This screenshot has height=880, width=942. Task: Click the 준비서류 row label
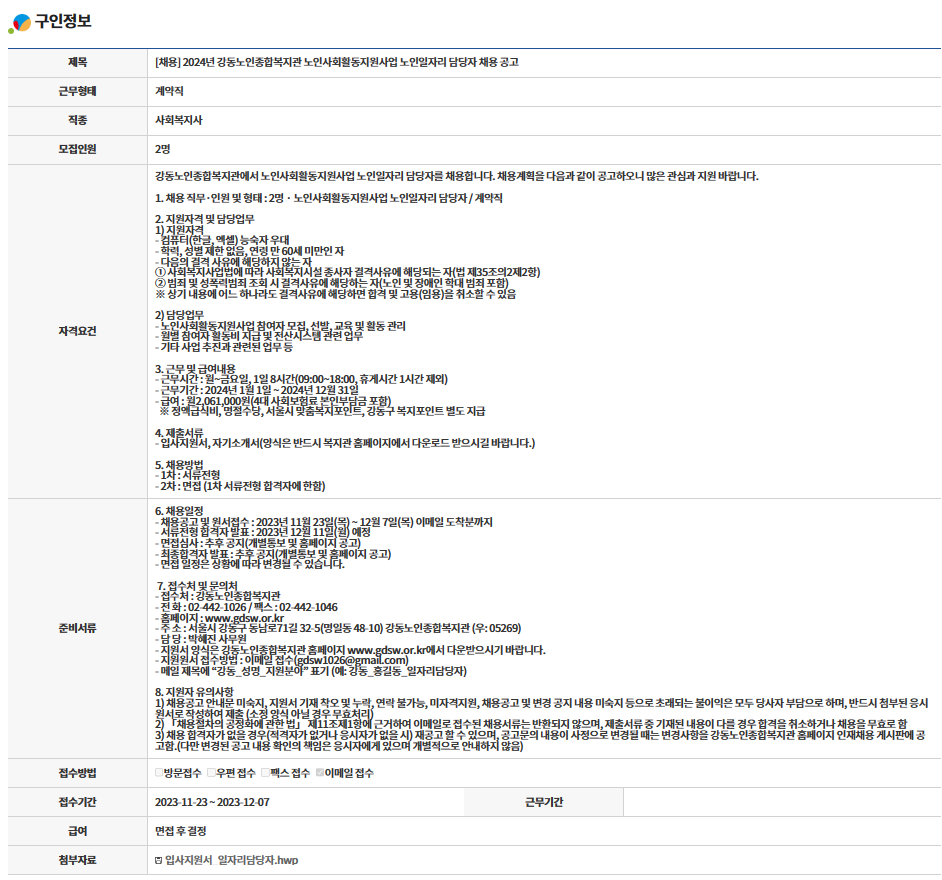[x=77, y=628]
